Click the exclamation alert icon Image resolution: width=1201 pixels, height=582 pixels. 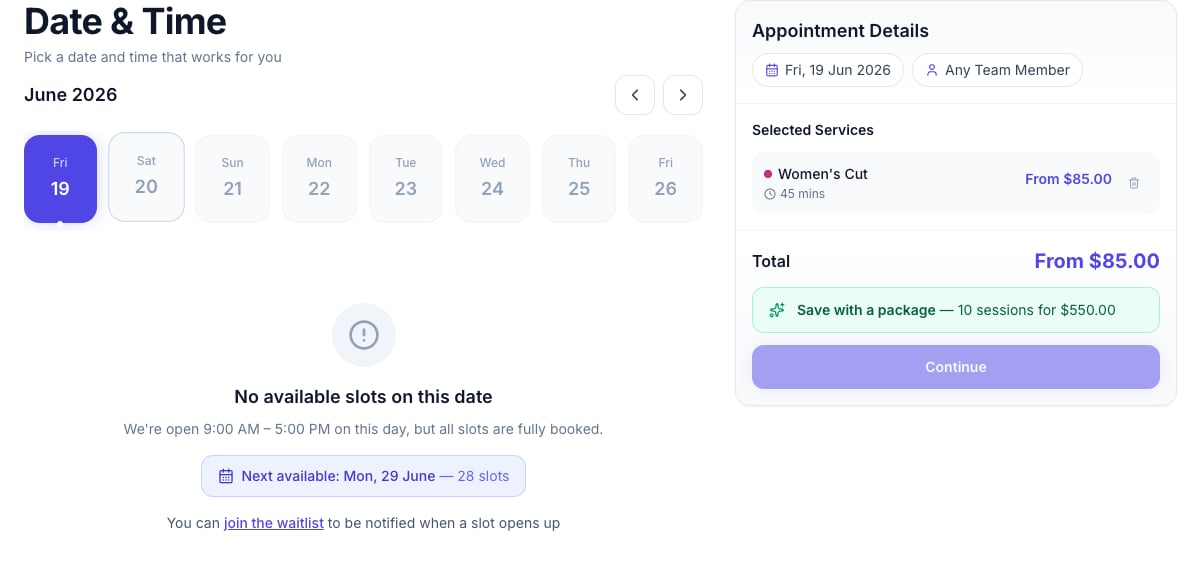coord(364,335)
